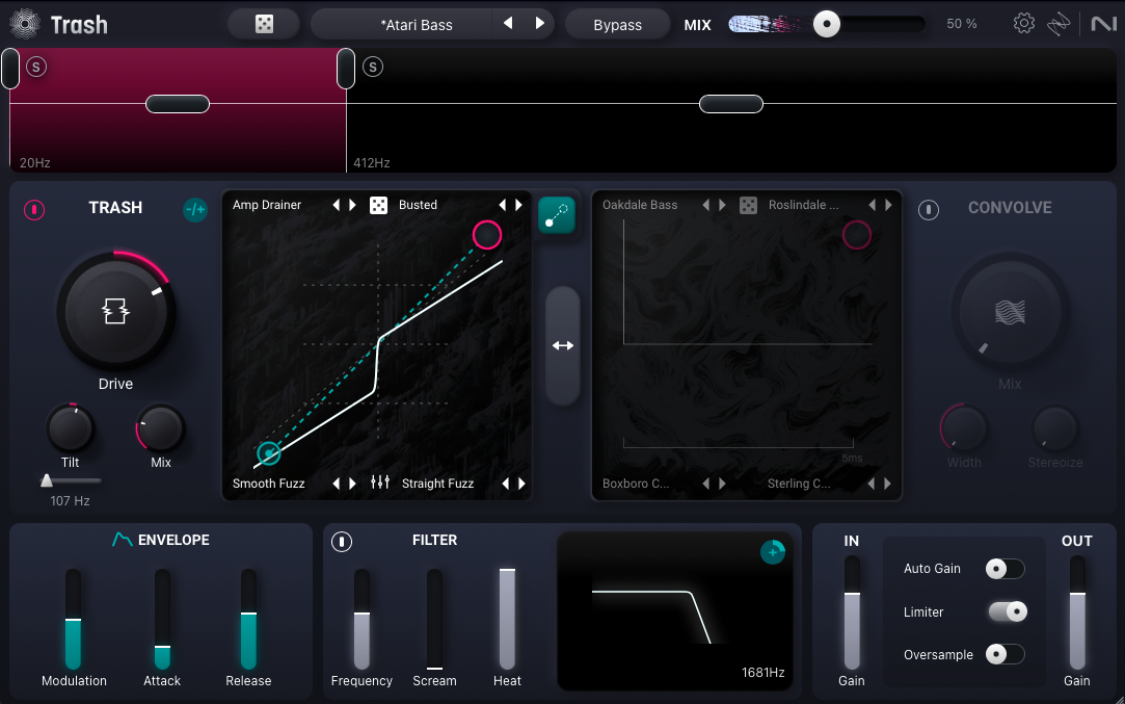Click the Trash module power icon
1125x704 pixels.
pos(34,210)
